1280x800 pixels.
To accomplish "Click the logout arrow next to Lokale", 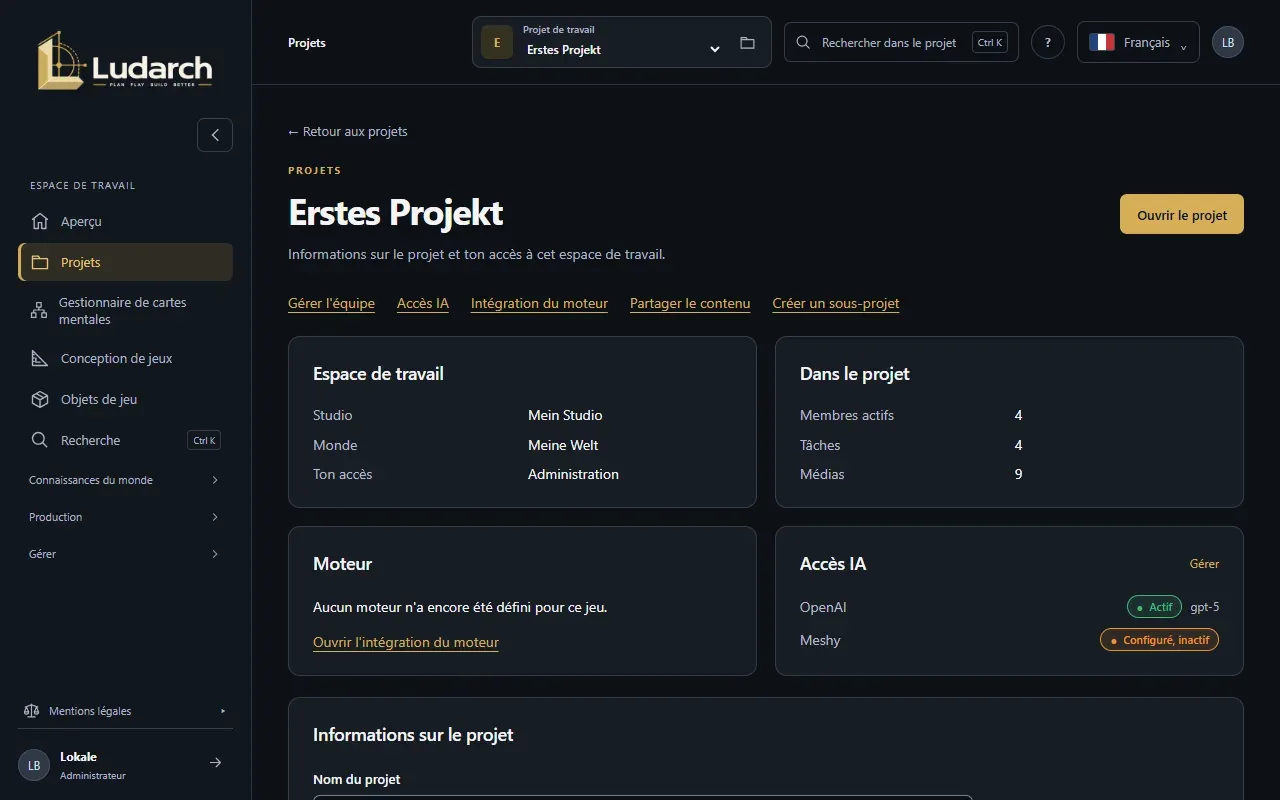I will click(215, 763).
